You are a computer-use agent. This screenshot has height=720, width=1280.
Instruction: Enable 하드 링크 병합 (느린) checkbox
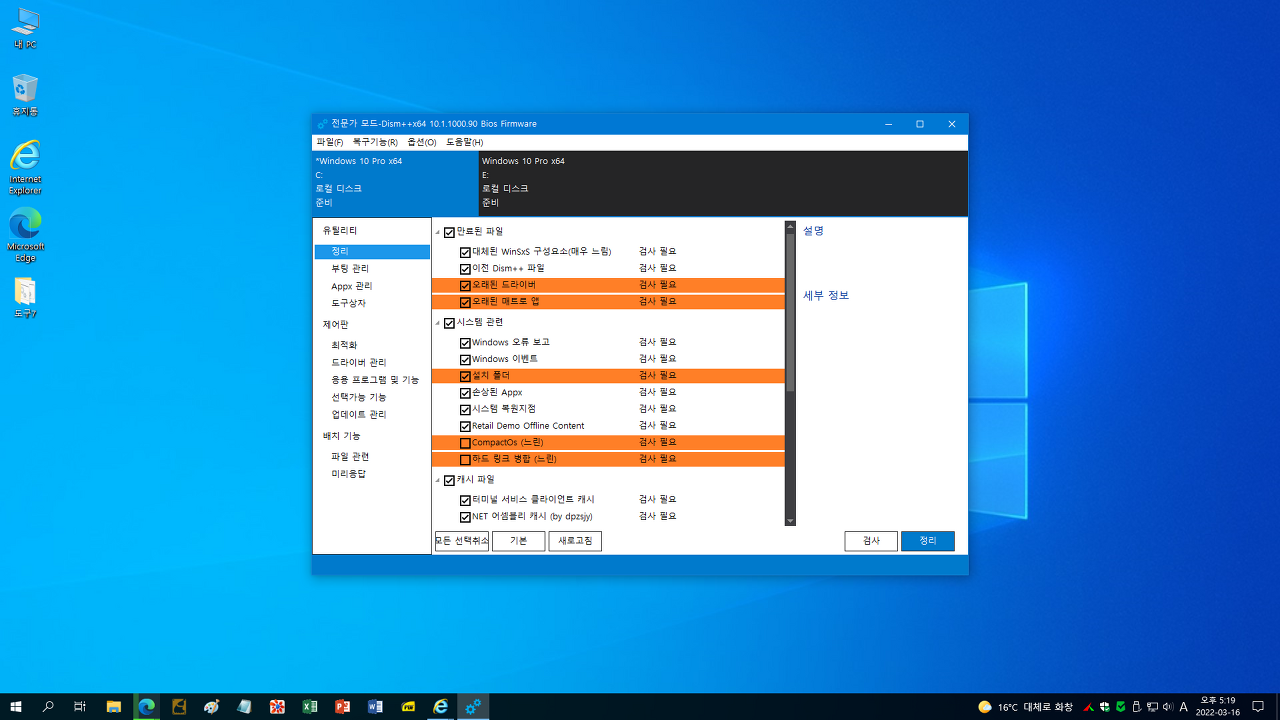tap(465, 459)
